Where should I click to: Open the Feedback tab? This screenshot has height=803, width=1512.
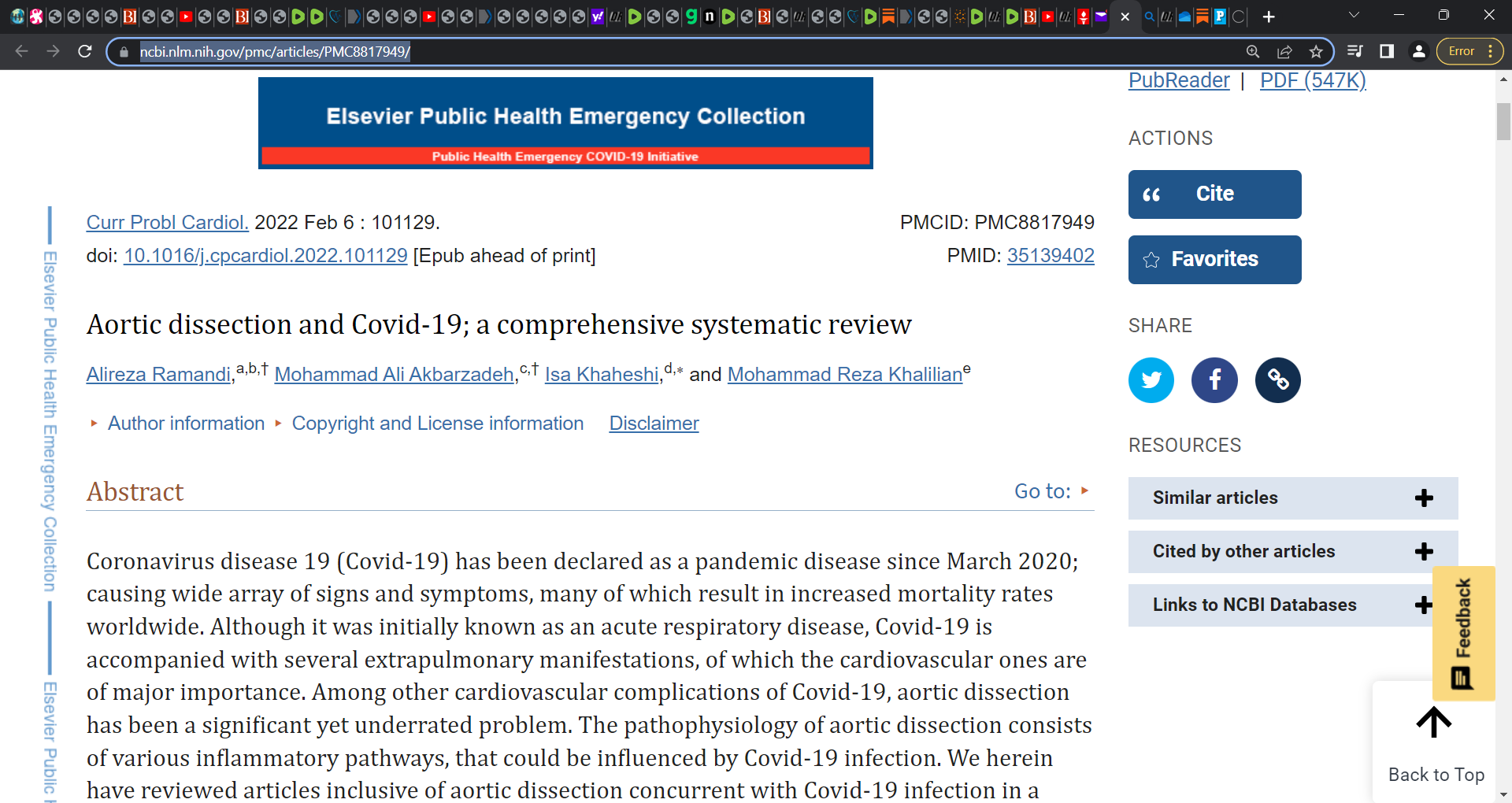[1463, 633]
